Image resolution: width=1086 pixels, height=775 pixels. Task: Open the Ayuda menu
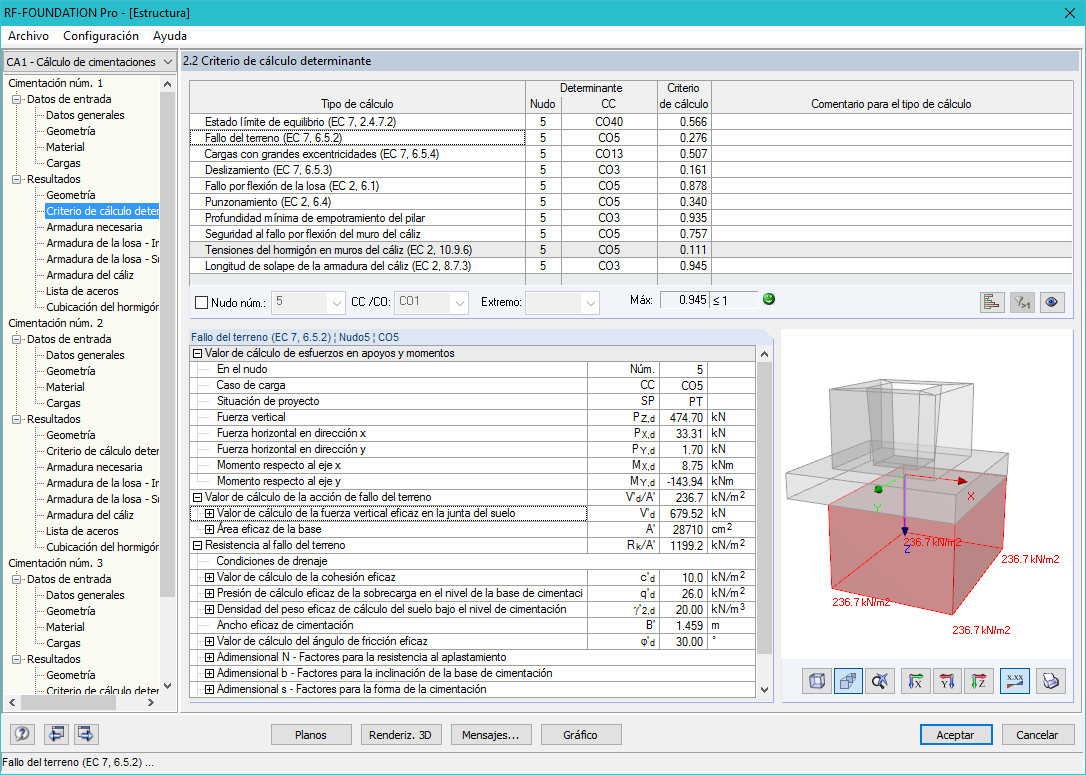170,35
